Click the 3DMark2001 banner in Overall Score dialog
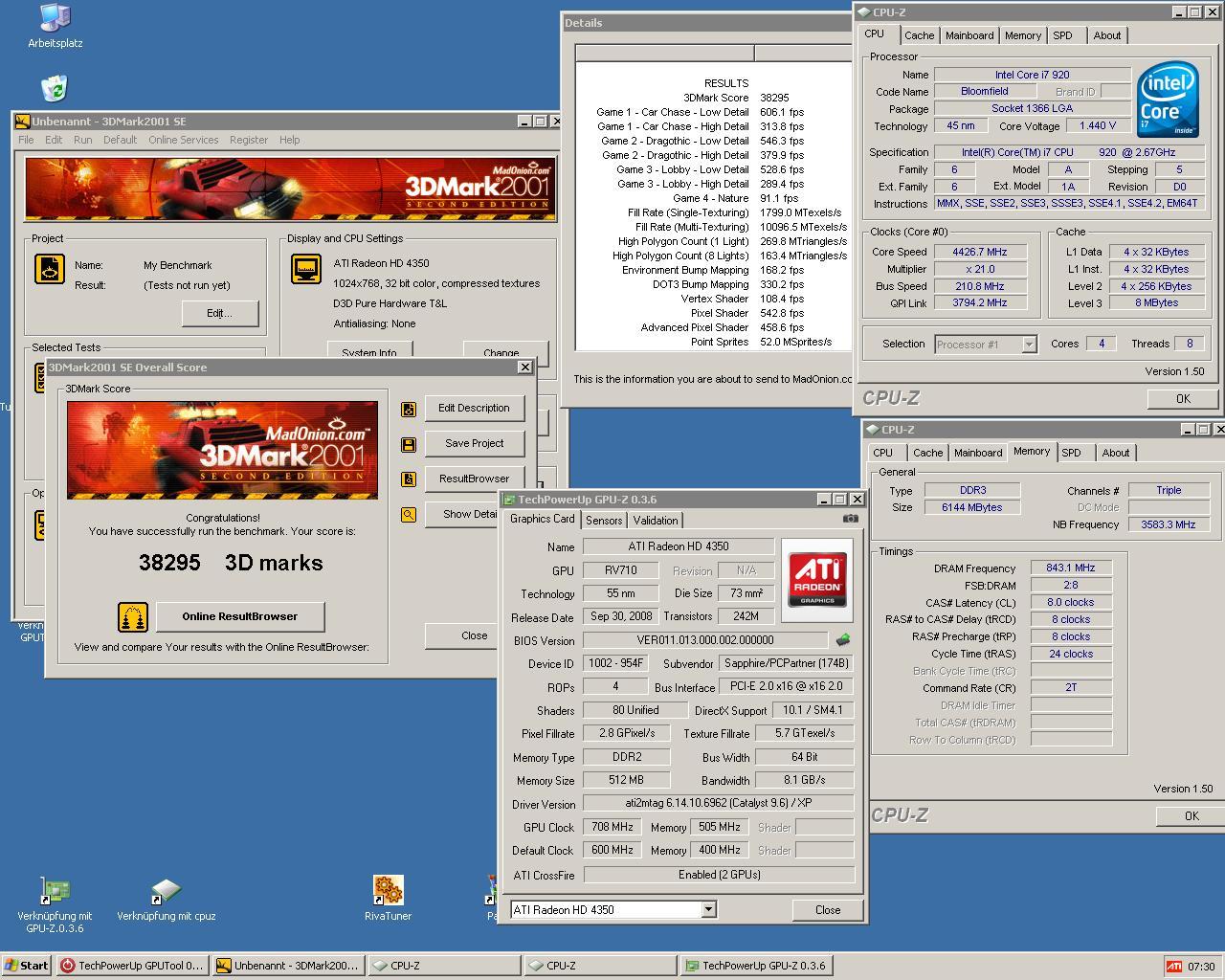Screen dimensions: 1225x980 click(222, 451)
